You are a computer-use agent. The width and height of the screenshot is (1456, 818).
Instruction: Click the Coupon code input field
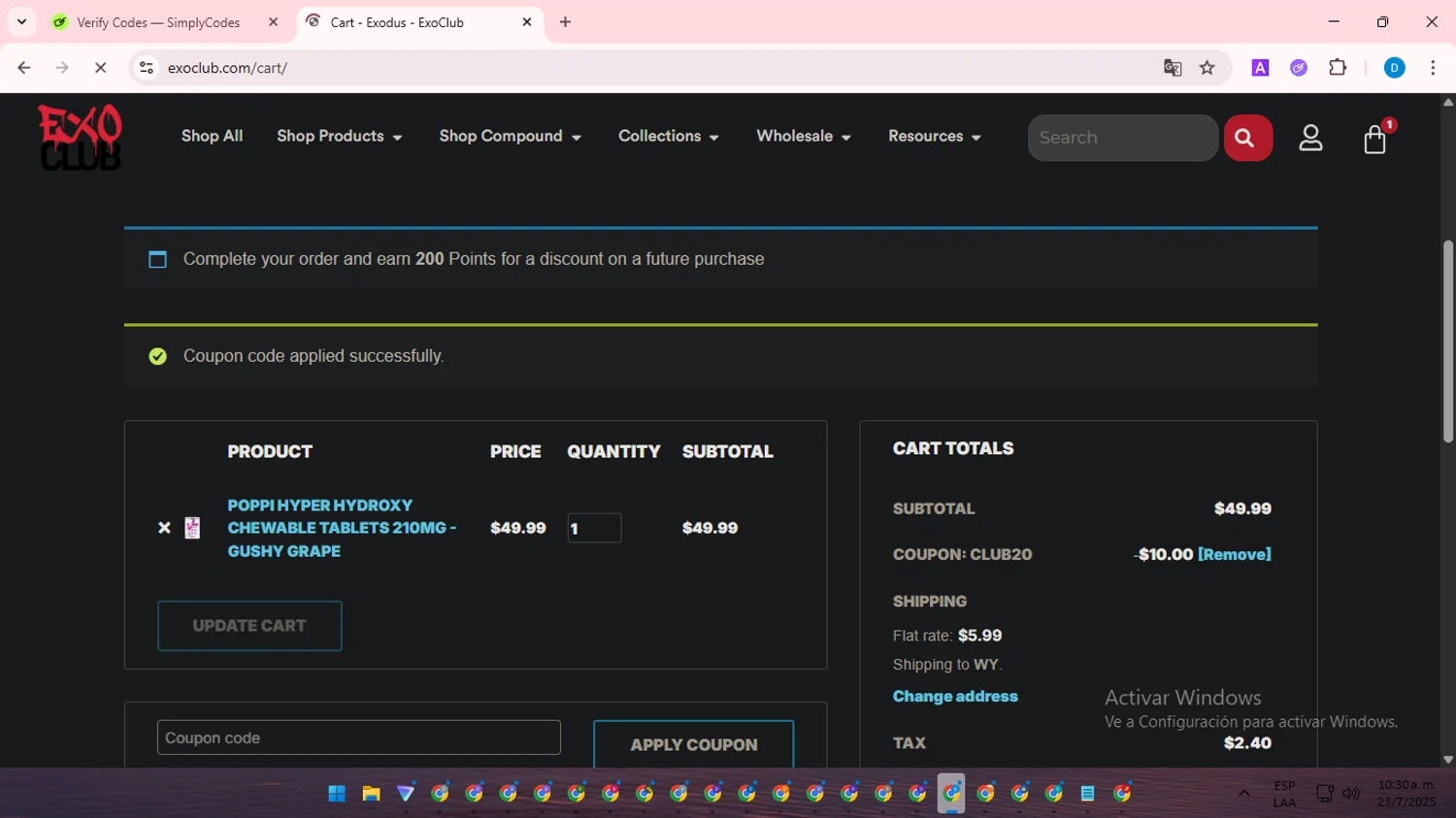[x=359, y=737]
